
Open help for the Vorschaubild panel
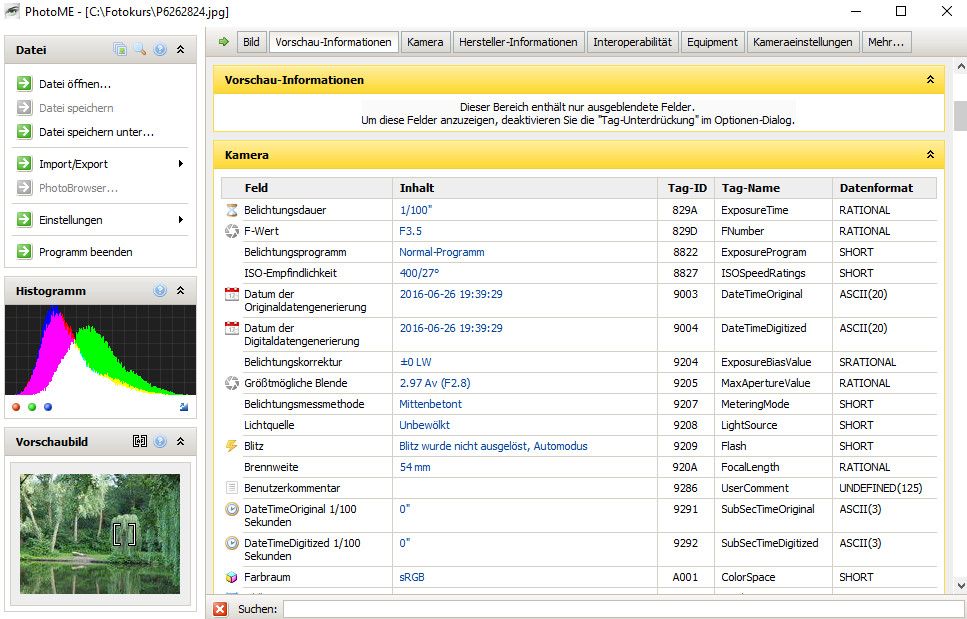tap(160, 441)
